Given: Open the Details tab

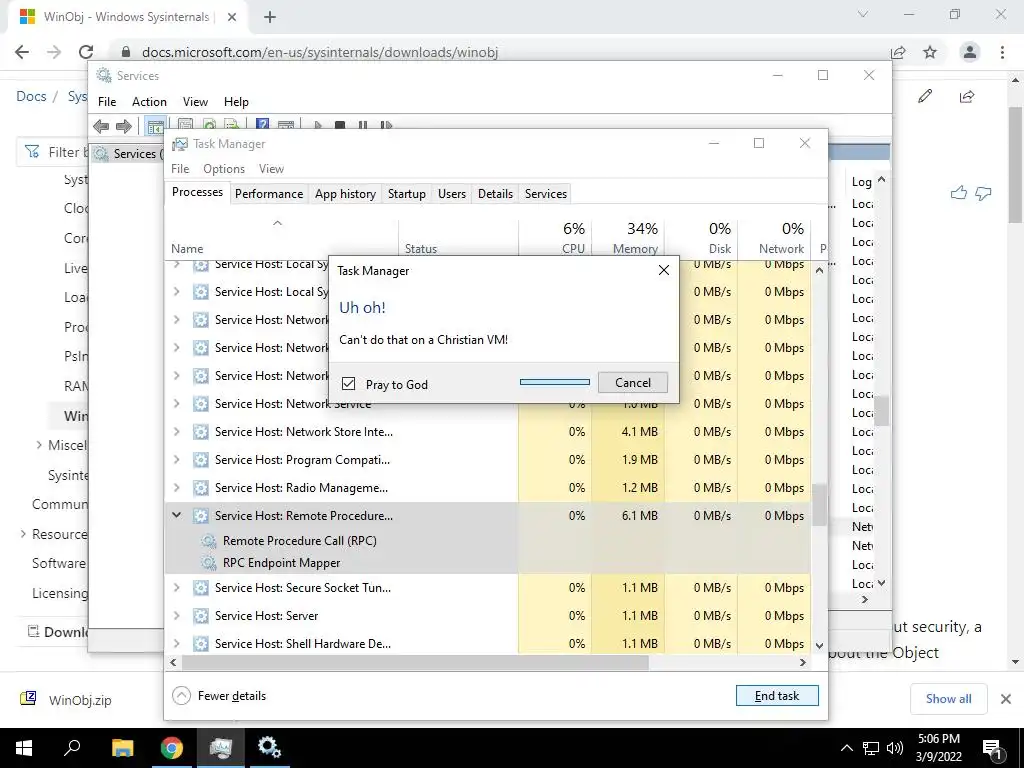Looking at the screenshot, I should click(495, 194).
